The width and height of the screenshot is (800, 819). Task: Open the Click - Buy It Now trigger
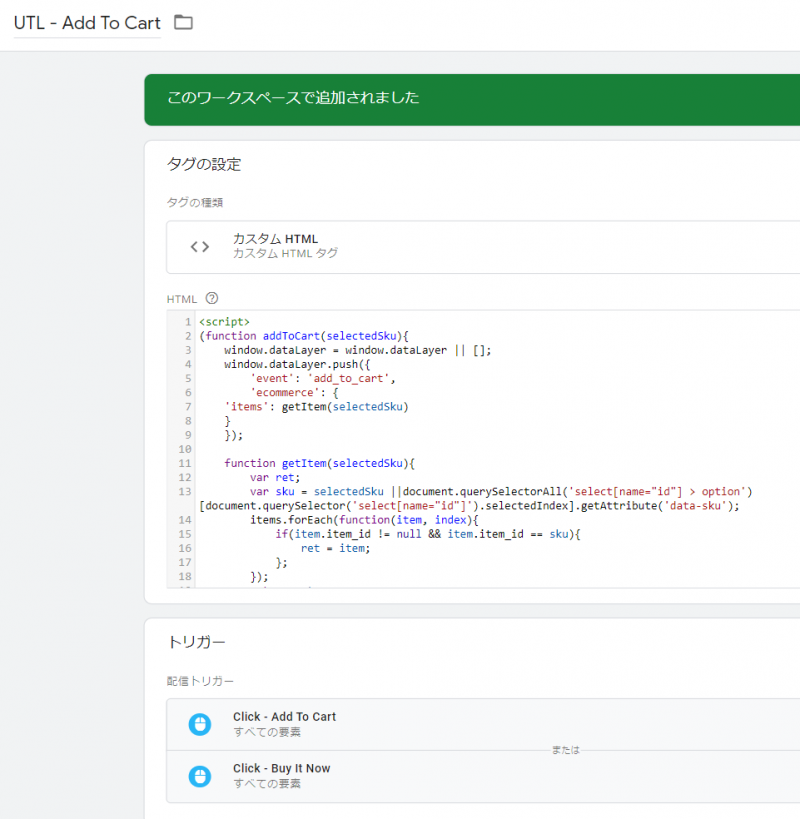[483, 776]
